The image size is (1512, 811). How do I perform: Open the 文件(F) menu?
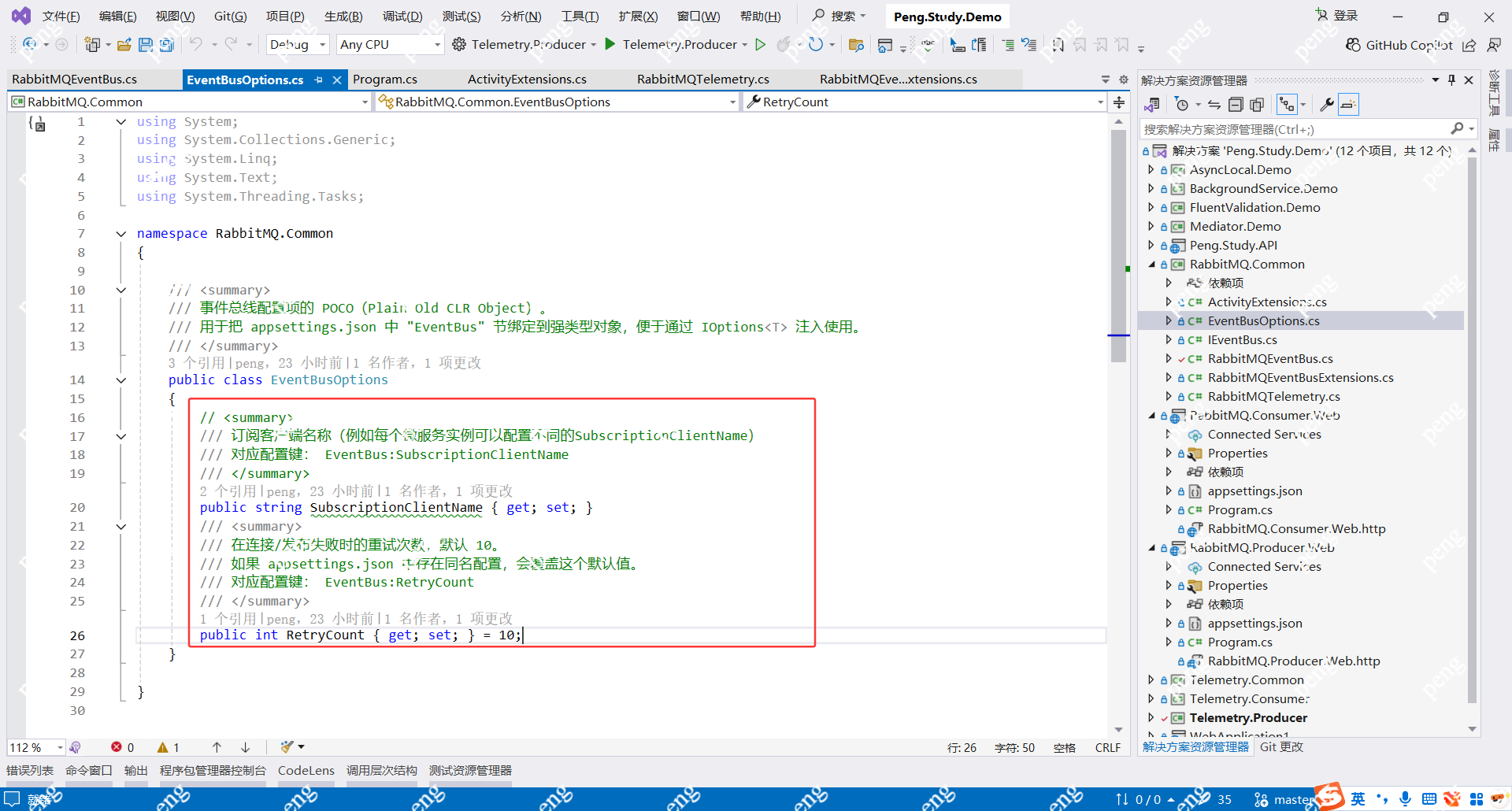click(x=61, y=17)
